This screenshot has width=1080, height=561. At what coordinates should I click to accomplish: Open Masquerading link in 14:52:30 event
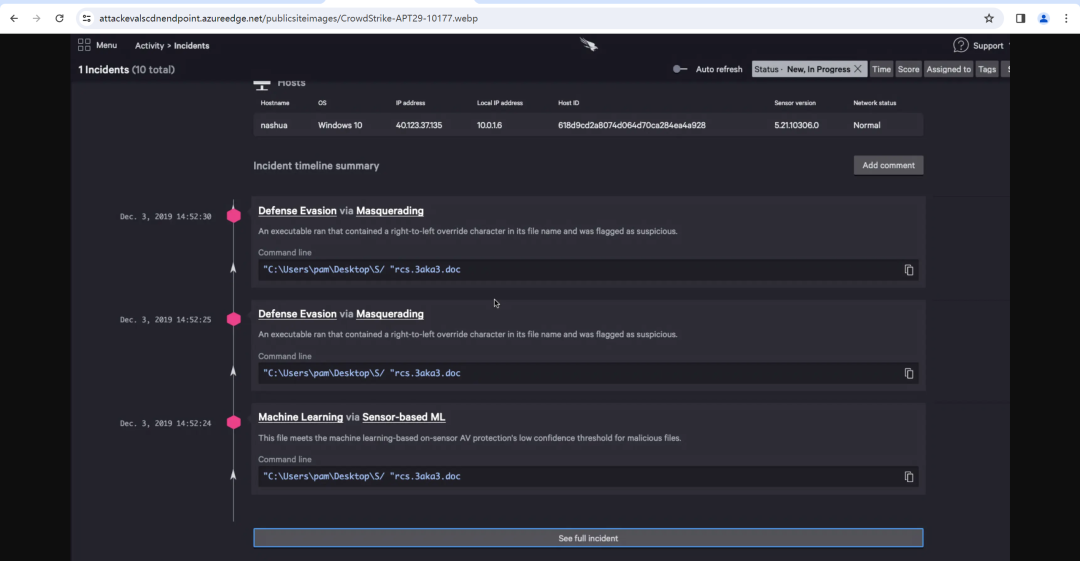390,211
